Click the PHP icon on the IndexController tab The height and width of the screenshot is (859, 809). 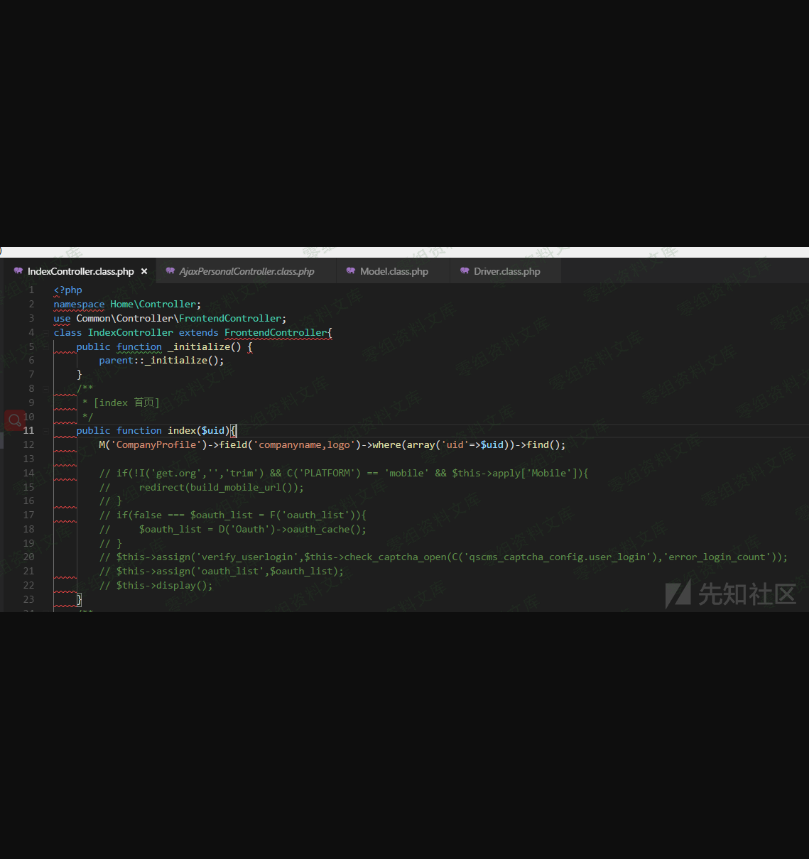[18, 271]
